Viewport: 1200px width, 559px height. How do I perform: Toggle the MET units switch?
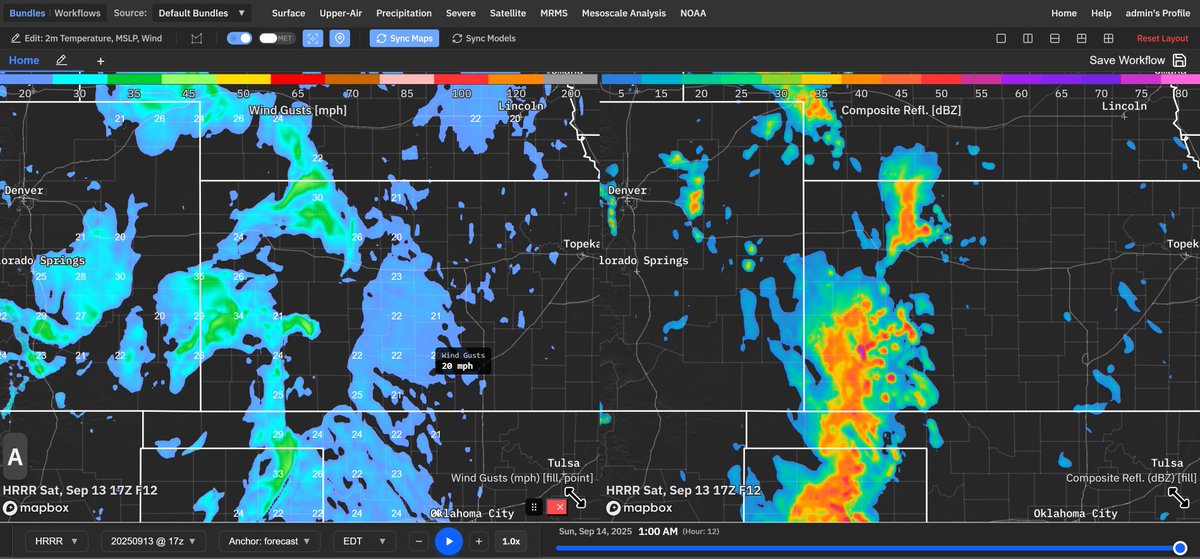[x=276, y=38]
